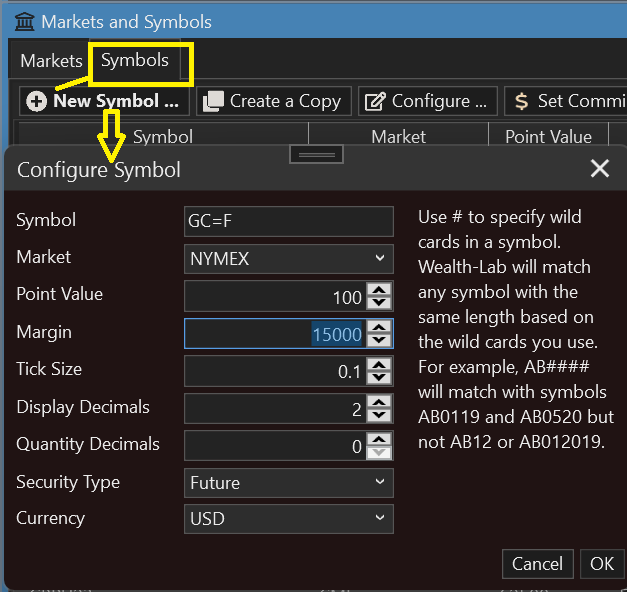Select the Symbols tab
The width and height of the screenshot is (627, 592).
(x=135, y=61)
